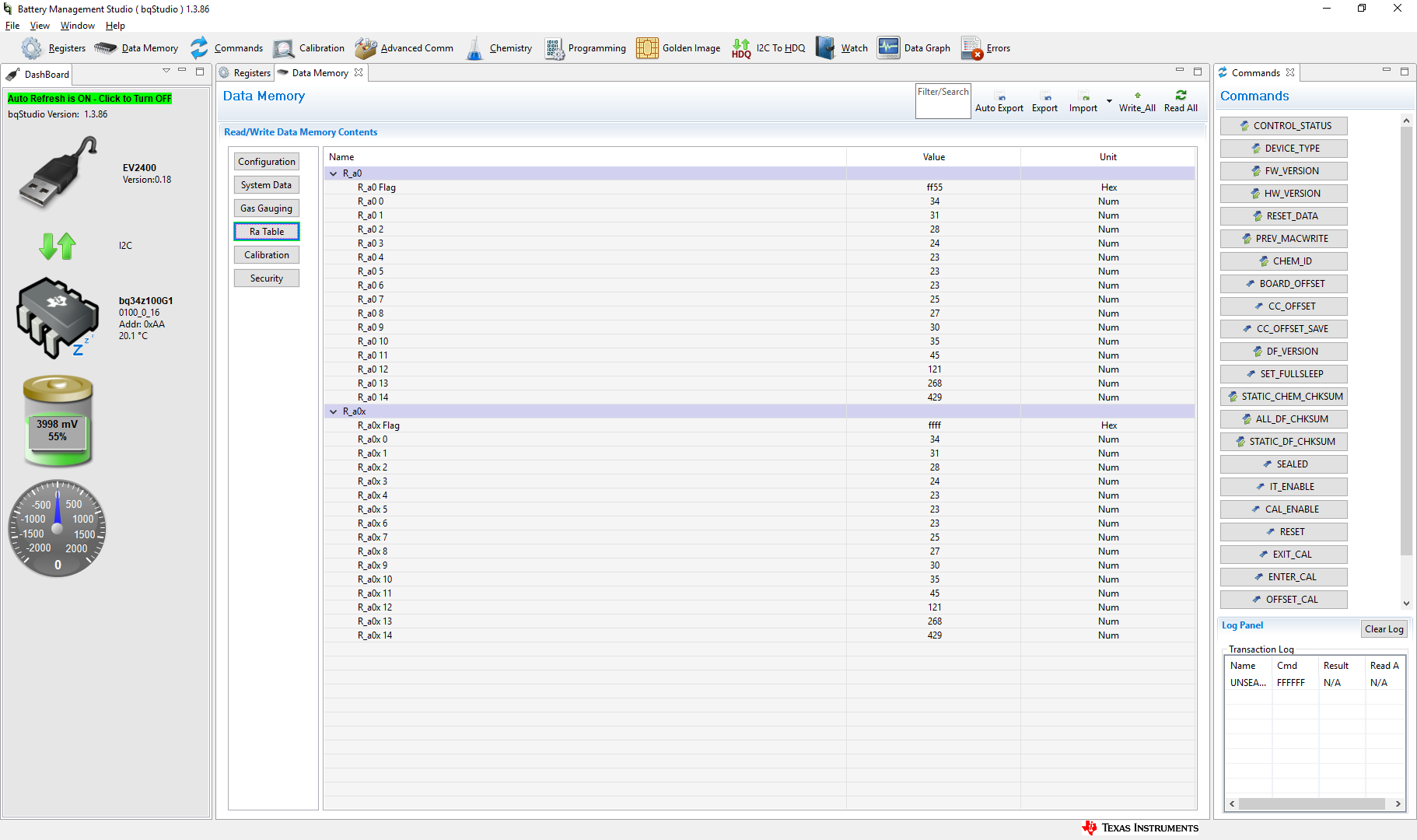This screenshot has height=840, width=1417.
Task: Clear the transaction log
Action: (1384, 629)
